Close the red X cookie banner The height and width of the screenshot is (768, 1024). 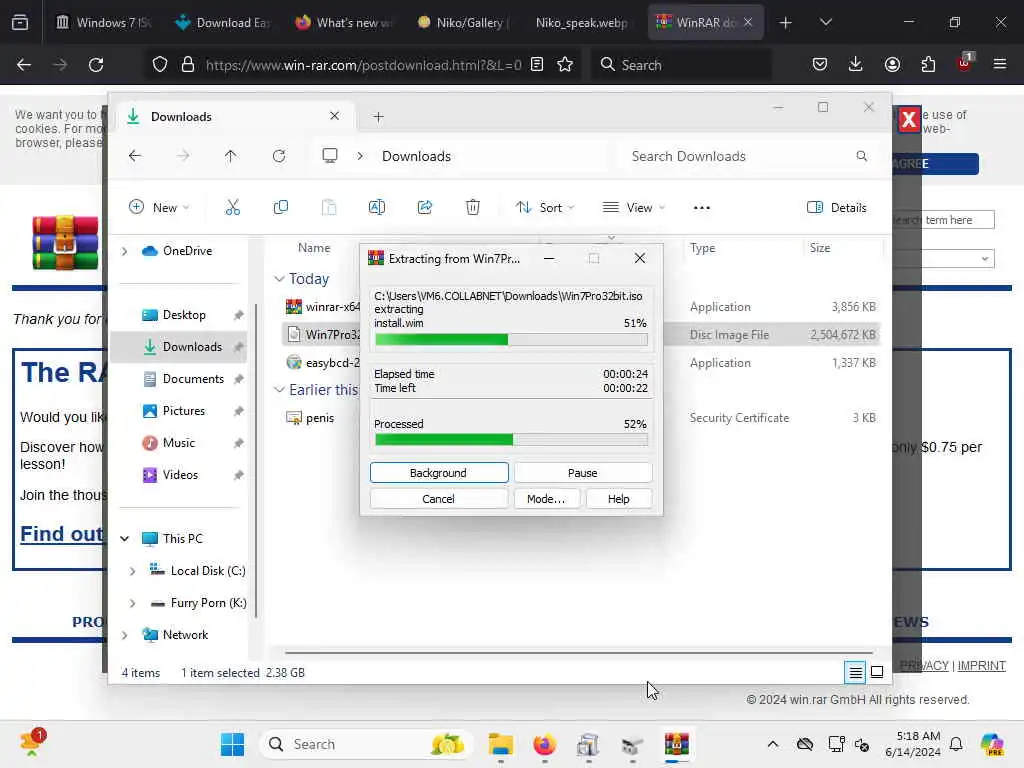908,120
